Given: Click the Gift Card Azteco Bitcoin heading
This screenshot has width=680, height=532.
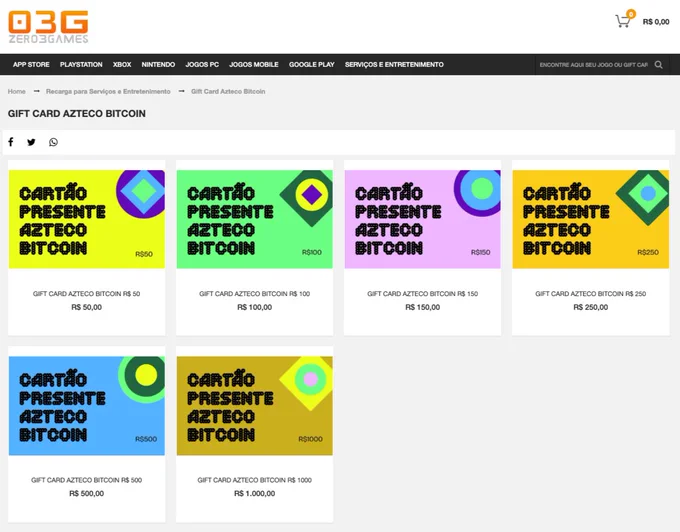Looking at the screenshot, I should click(77, 114).
